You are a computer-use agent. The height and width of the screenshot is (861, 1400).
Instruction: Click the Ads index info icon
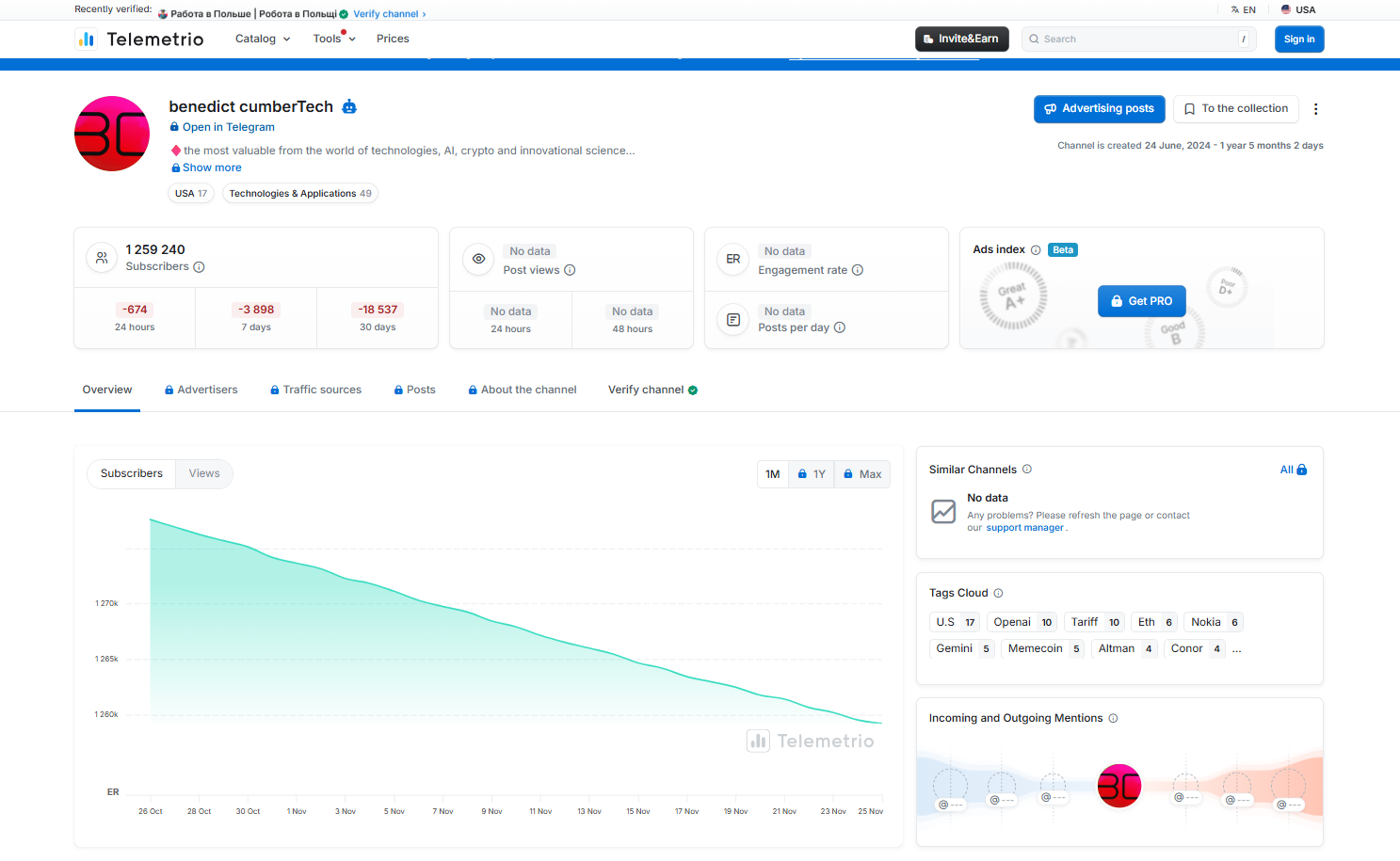tap(1036, 249)
